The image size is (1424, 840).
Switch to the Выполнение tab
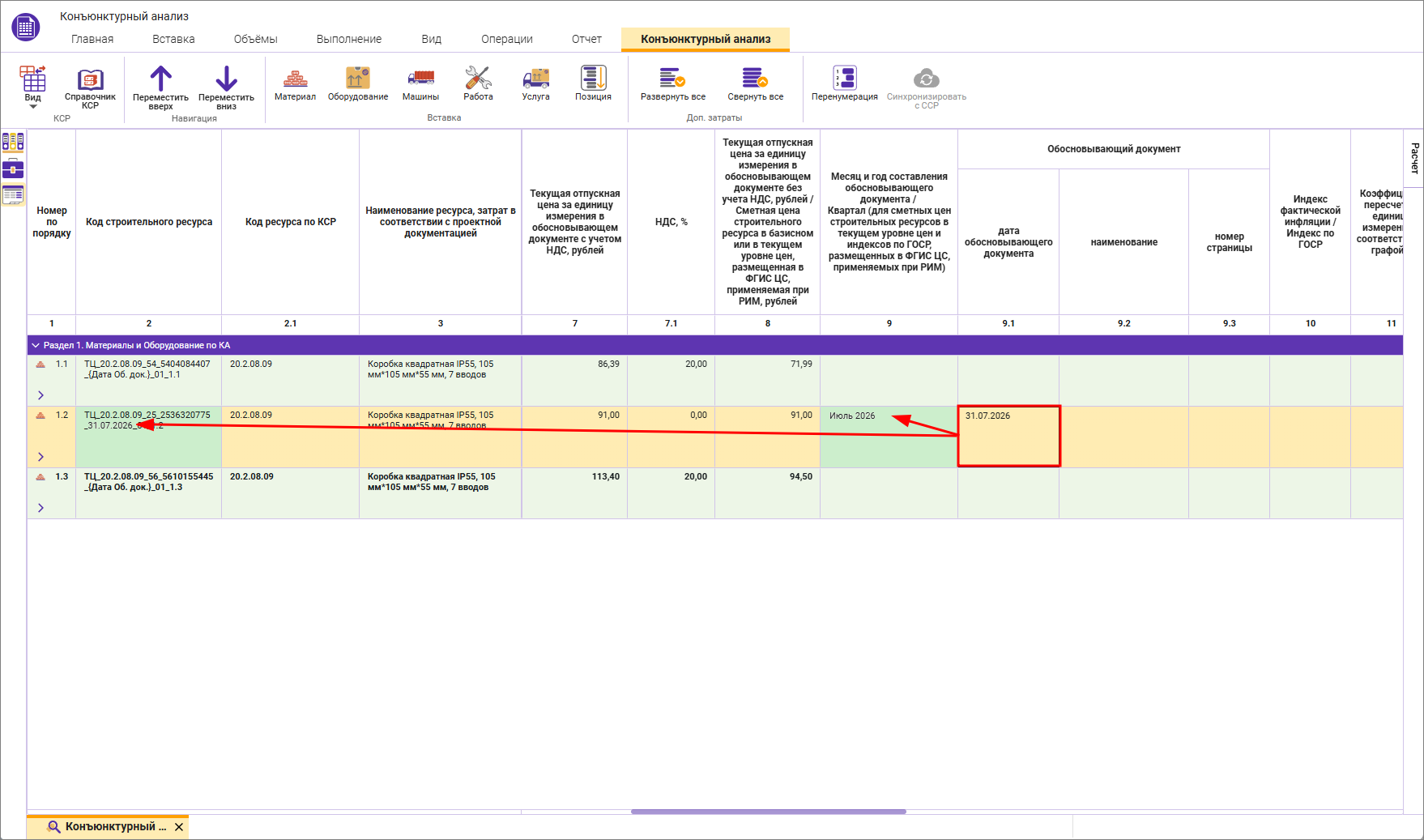(x=349, y=39)
